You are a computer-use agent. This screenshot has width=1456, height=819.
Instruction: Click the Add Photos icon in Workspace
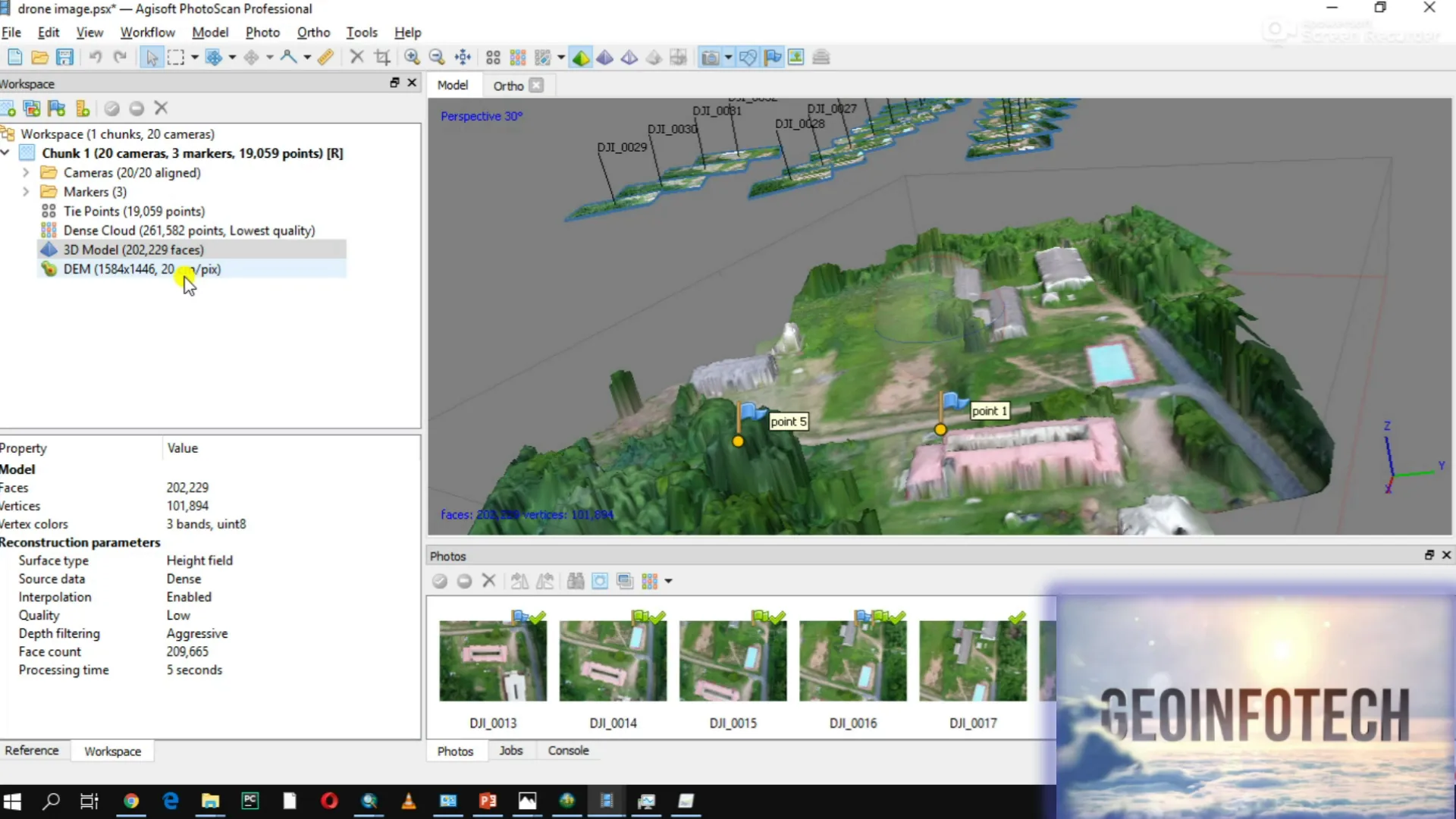(32, 108)
